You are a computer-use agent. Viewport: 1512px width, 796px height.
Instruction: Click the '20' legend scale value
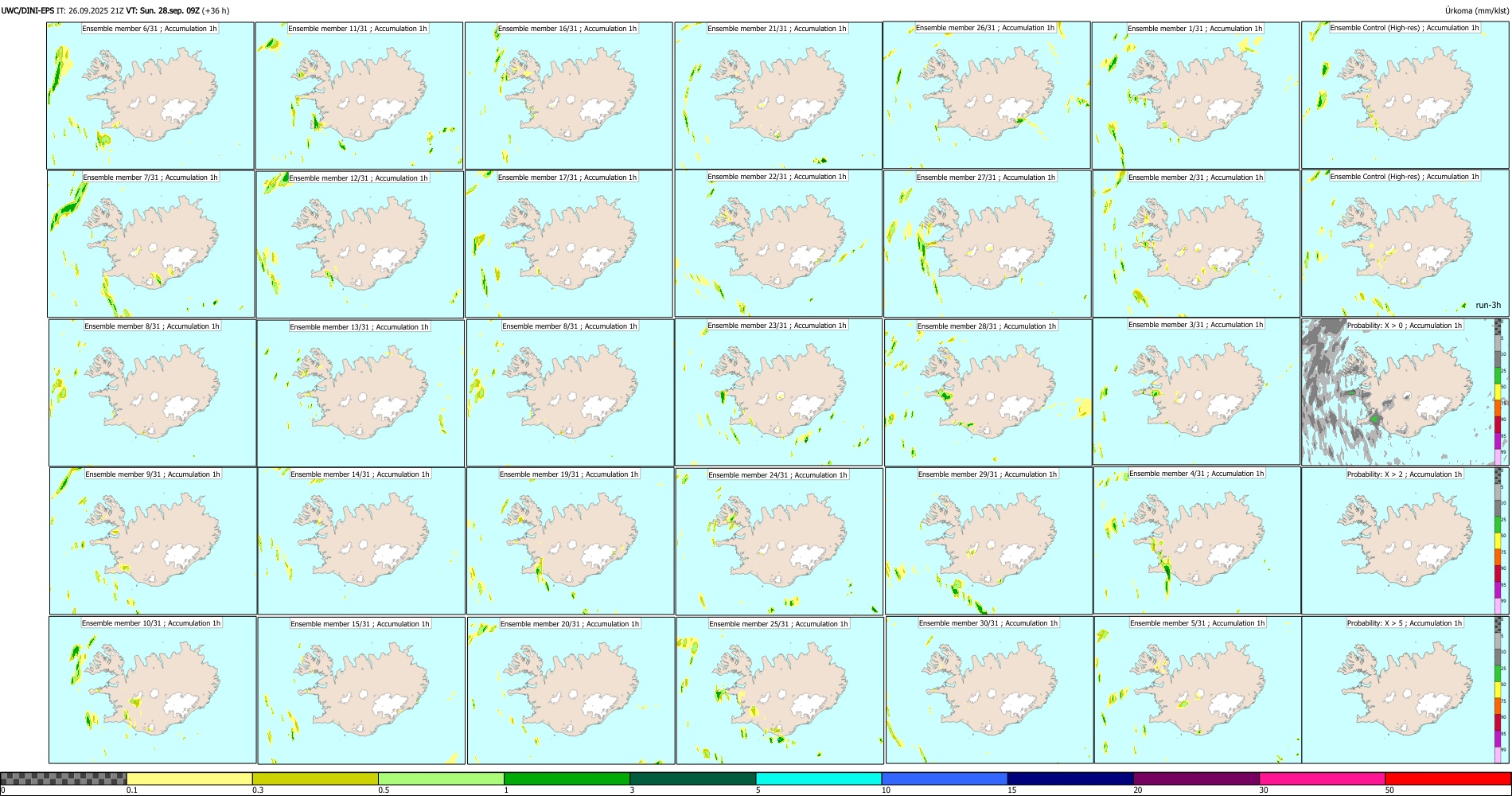[1138, 790]
